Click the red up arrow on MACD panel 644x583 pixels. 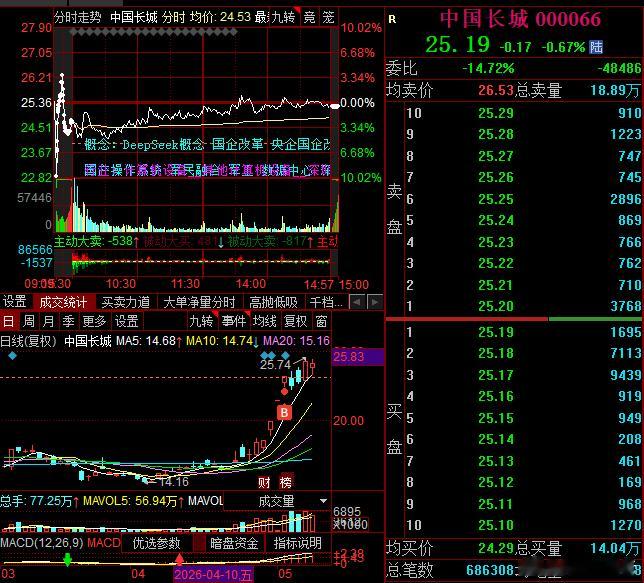[179, 559]
